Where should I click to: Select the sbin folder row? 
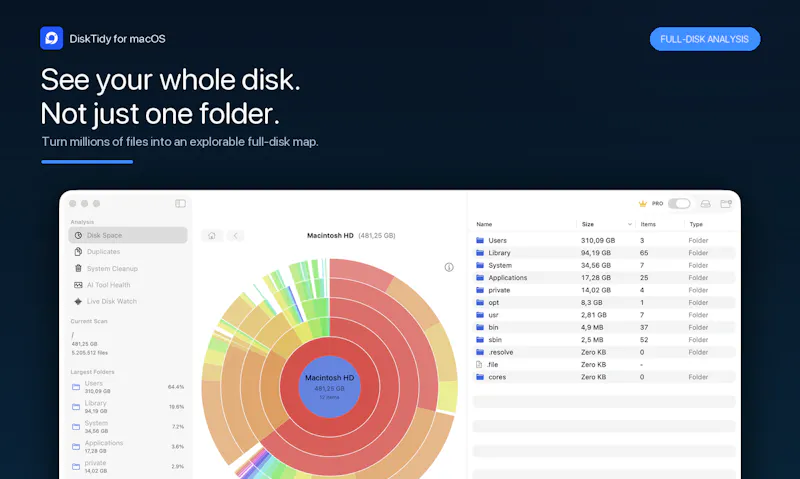click(x=605, y=340)
